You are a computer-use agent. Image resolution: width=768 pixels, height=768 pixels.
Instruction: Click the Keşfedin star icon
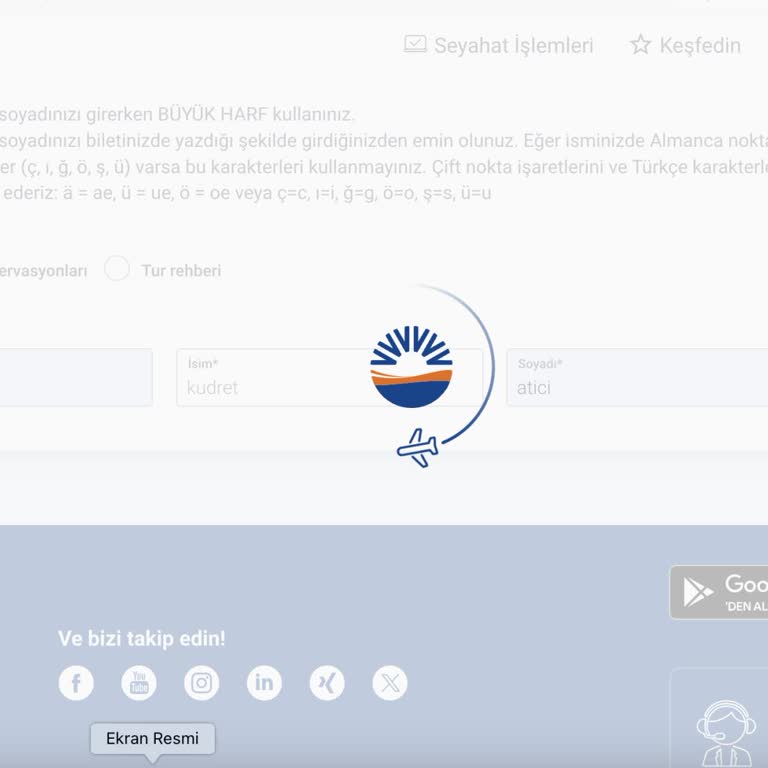640,44
